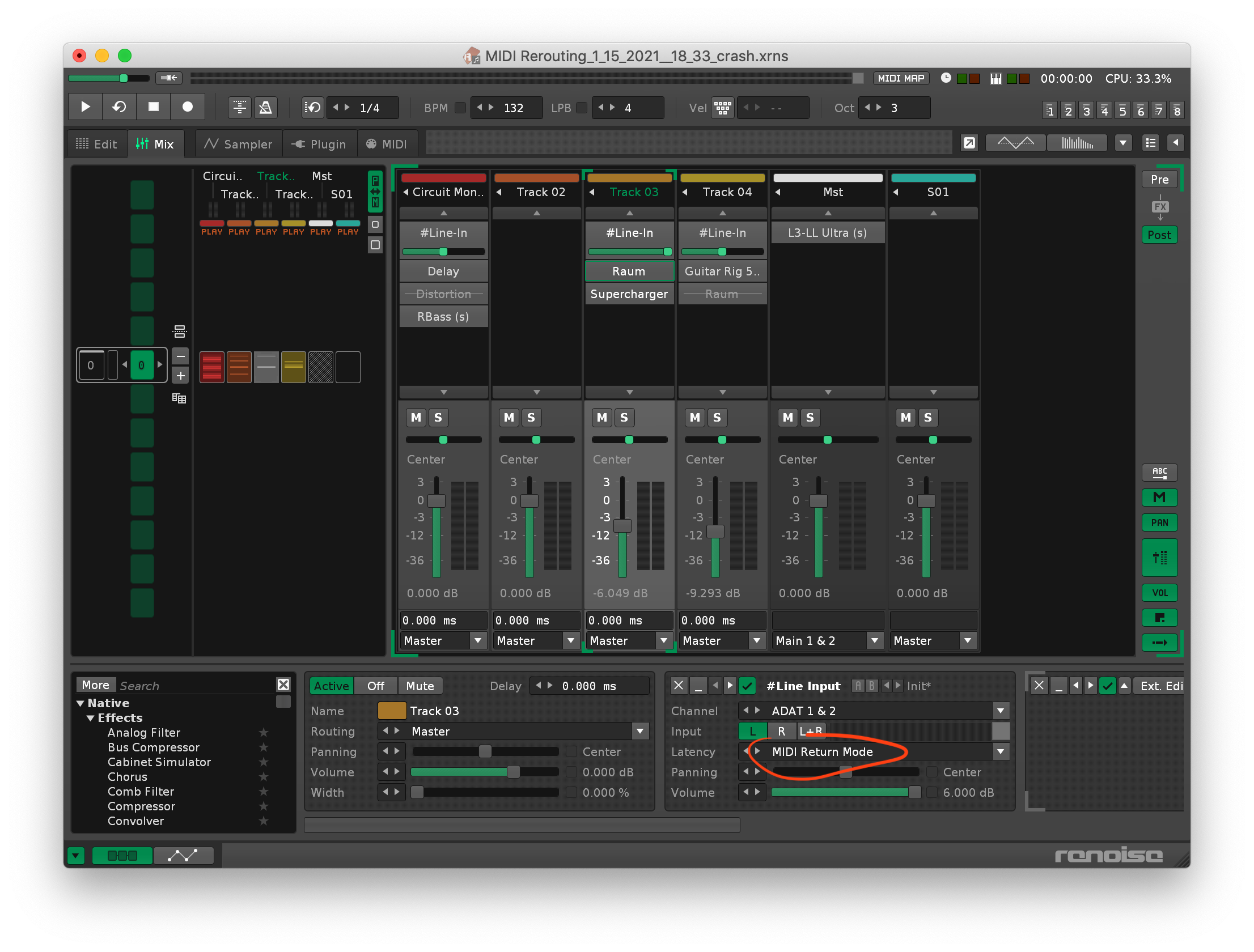Enable the BPM sync checkbox
1254x952 pixels.
click(x=460, y=108)
